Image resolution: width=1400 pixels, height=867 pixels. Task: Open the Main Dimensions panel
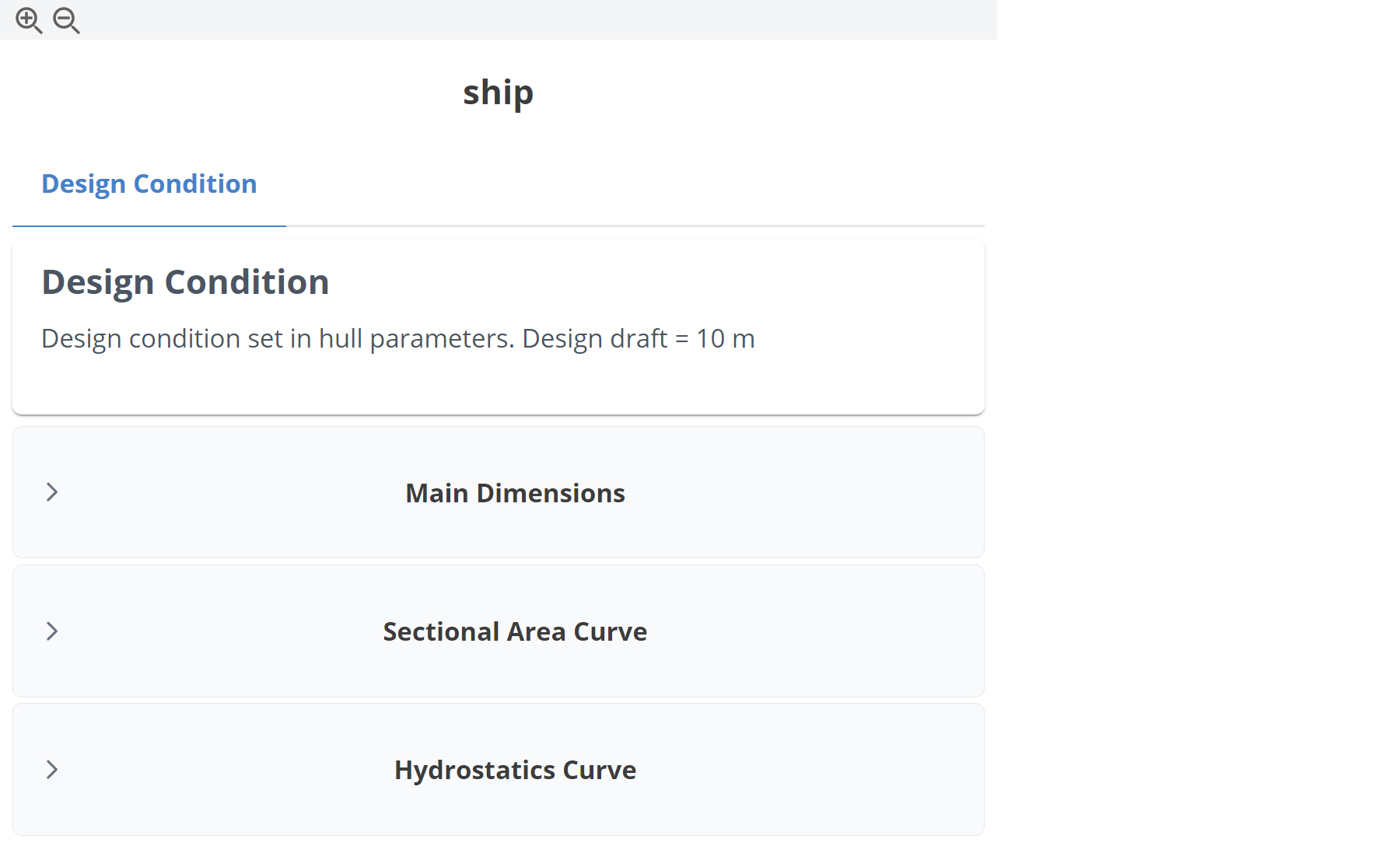tap(514, 492)
